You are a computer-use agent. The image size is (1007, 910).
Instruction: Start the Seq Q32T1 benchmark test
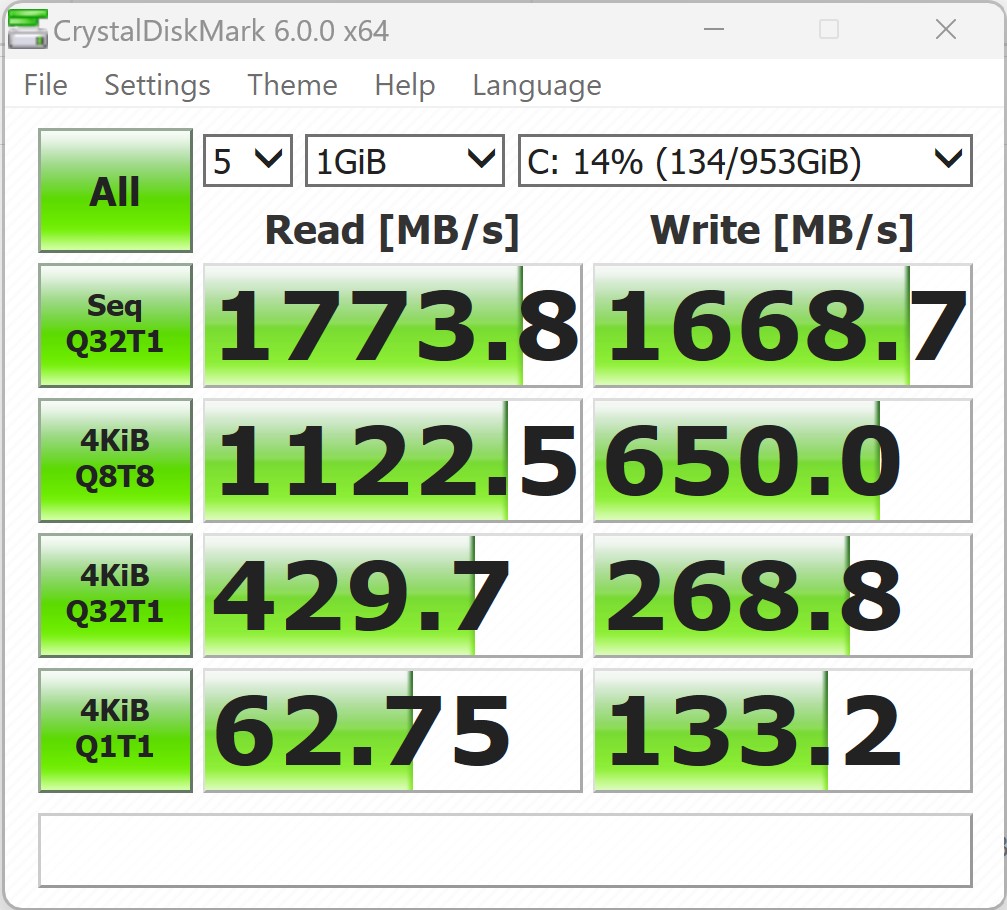[x=115, y=325]
